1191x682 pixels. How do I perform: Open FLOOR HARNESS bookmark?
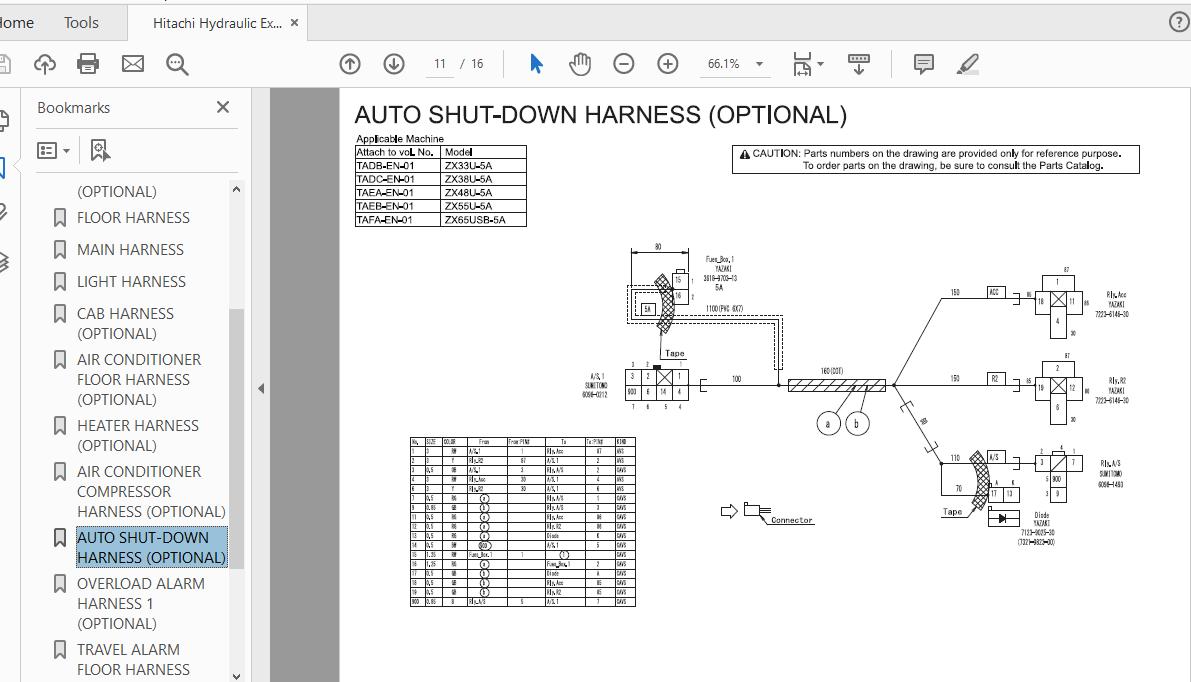coord(133,218)
